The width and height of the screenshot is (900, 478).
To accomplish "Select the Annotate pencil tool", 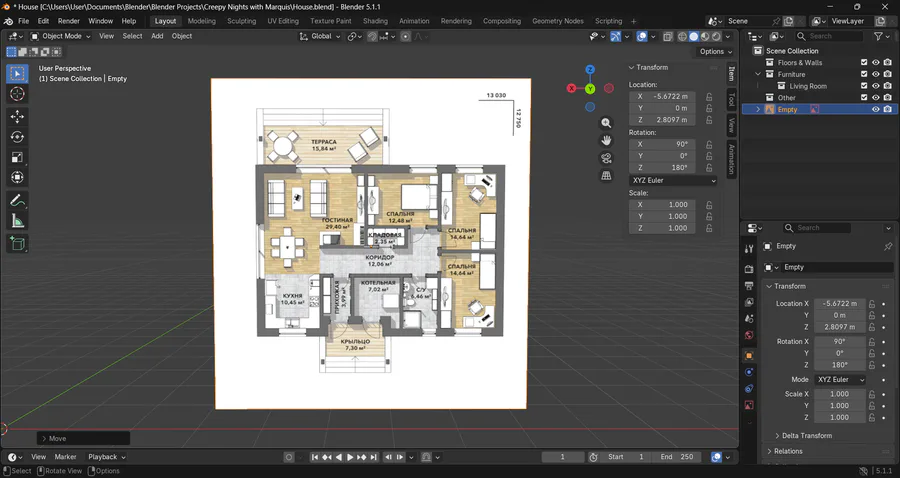I will [x=17, y=200].
